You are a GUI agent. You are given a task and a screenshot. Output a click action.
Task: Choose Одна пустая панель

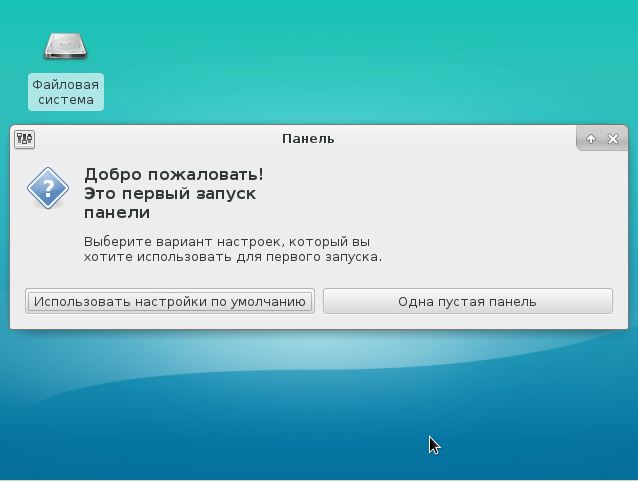tap(468, 301)
